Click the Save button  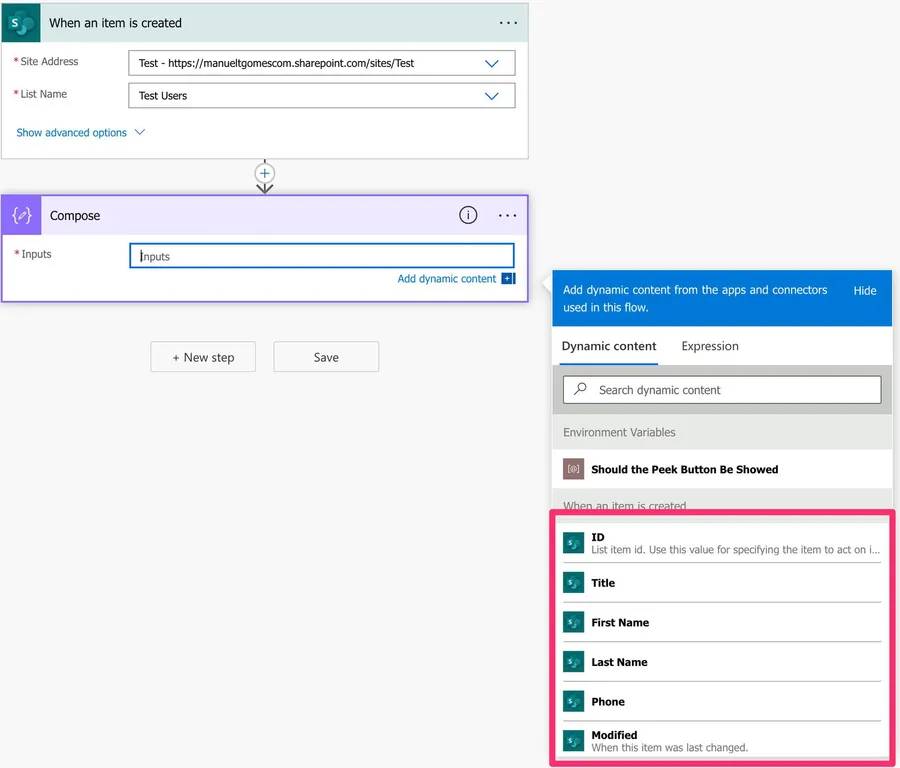[326, 357]
